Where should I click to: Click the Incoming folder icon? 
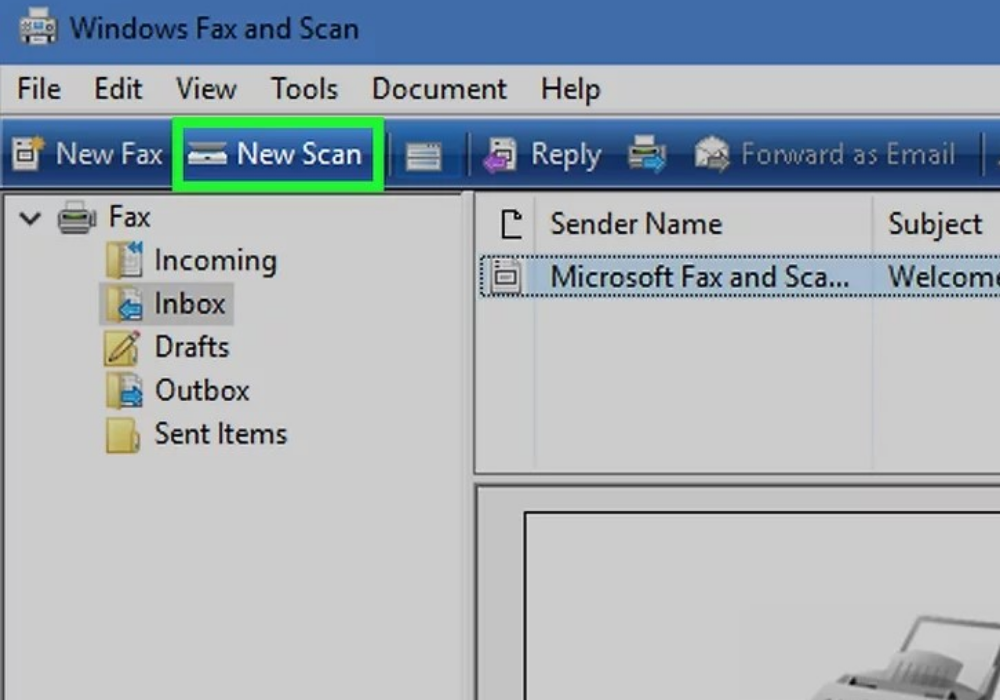coord(124,260)
